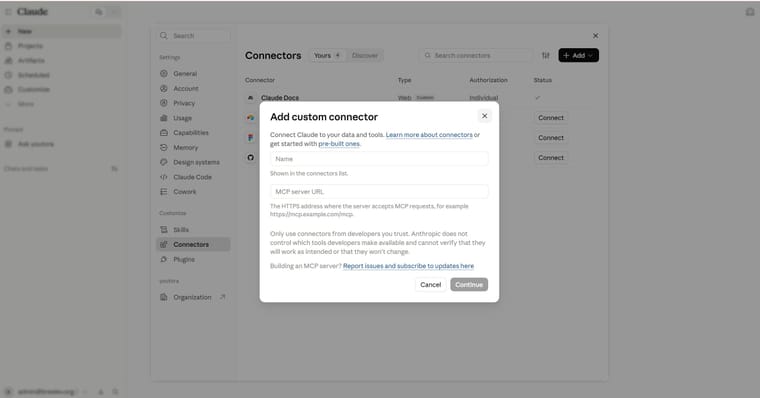
Task: Open Memory settings
Action: (x=193, y=148)
